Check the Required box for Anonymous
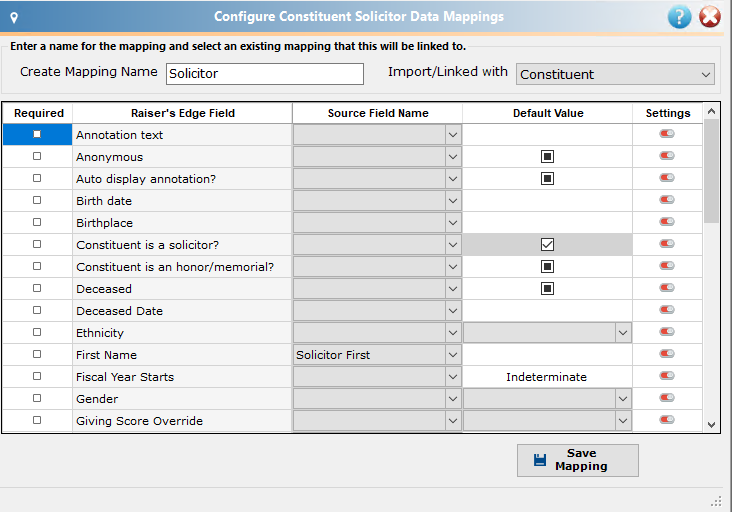This screenshot has height=512, width=732. coord(37,156)
